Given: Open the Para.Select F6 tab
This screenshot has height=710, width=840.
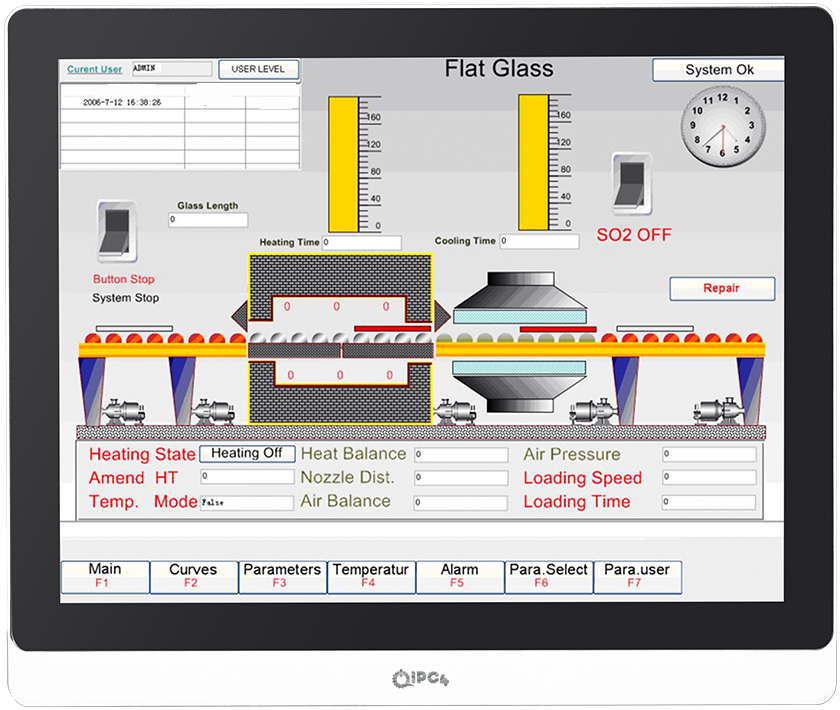Looking at the screenshot, I should coord(549,577).
